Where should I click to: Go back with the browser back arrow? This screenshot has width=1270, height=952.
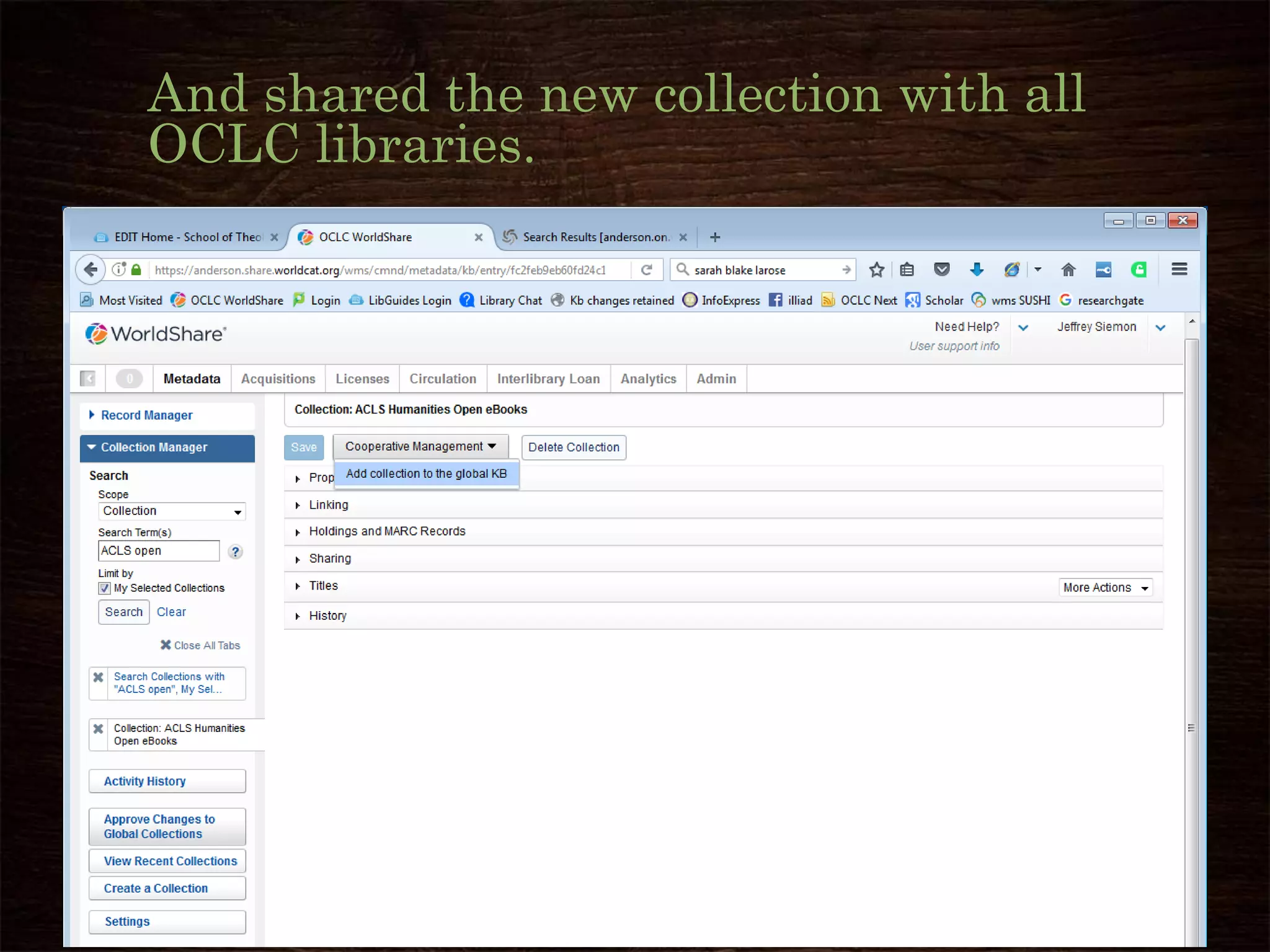[91, 270]
